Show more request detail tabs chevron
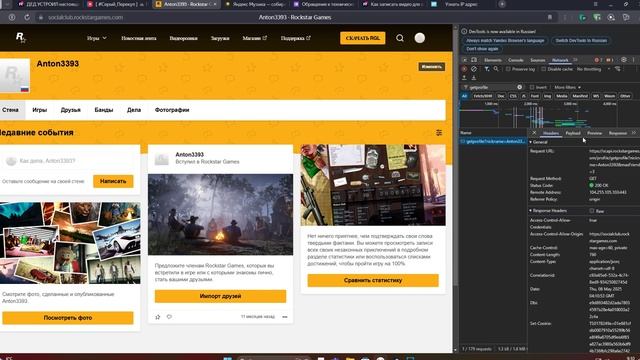This screenshot has width=640, height=360. (x=634, y=133)
